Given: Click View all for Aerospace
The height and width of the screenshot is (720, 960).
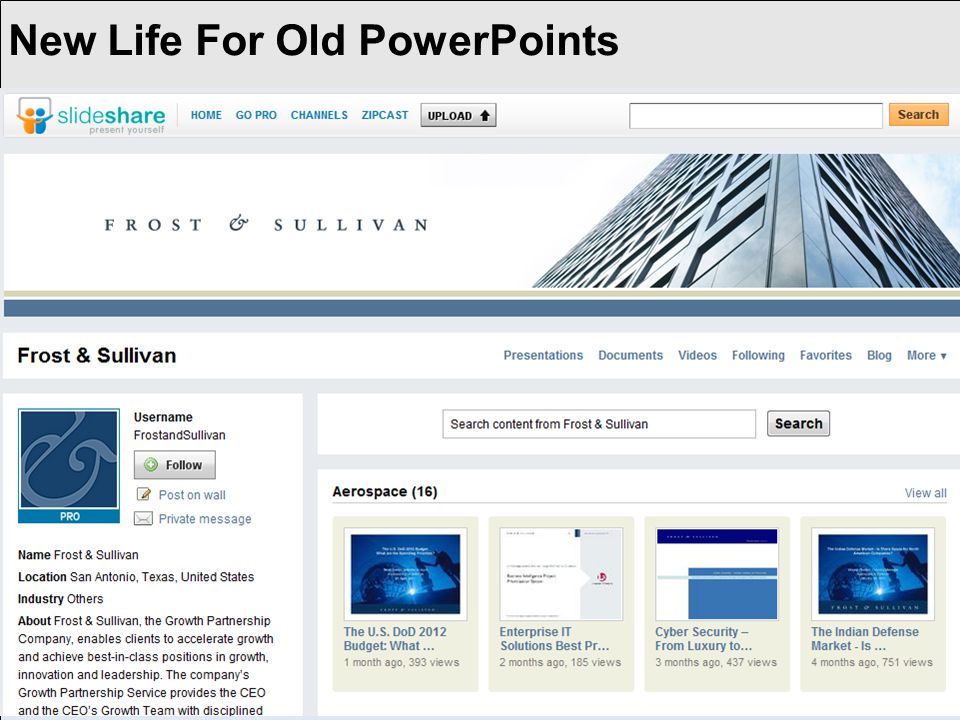Looking at the screenshot, I should pyautogui.click(x=925, y=493).
